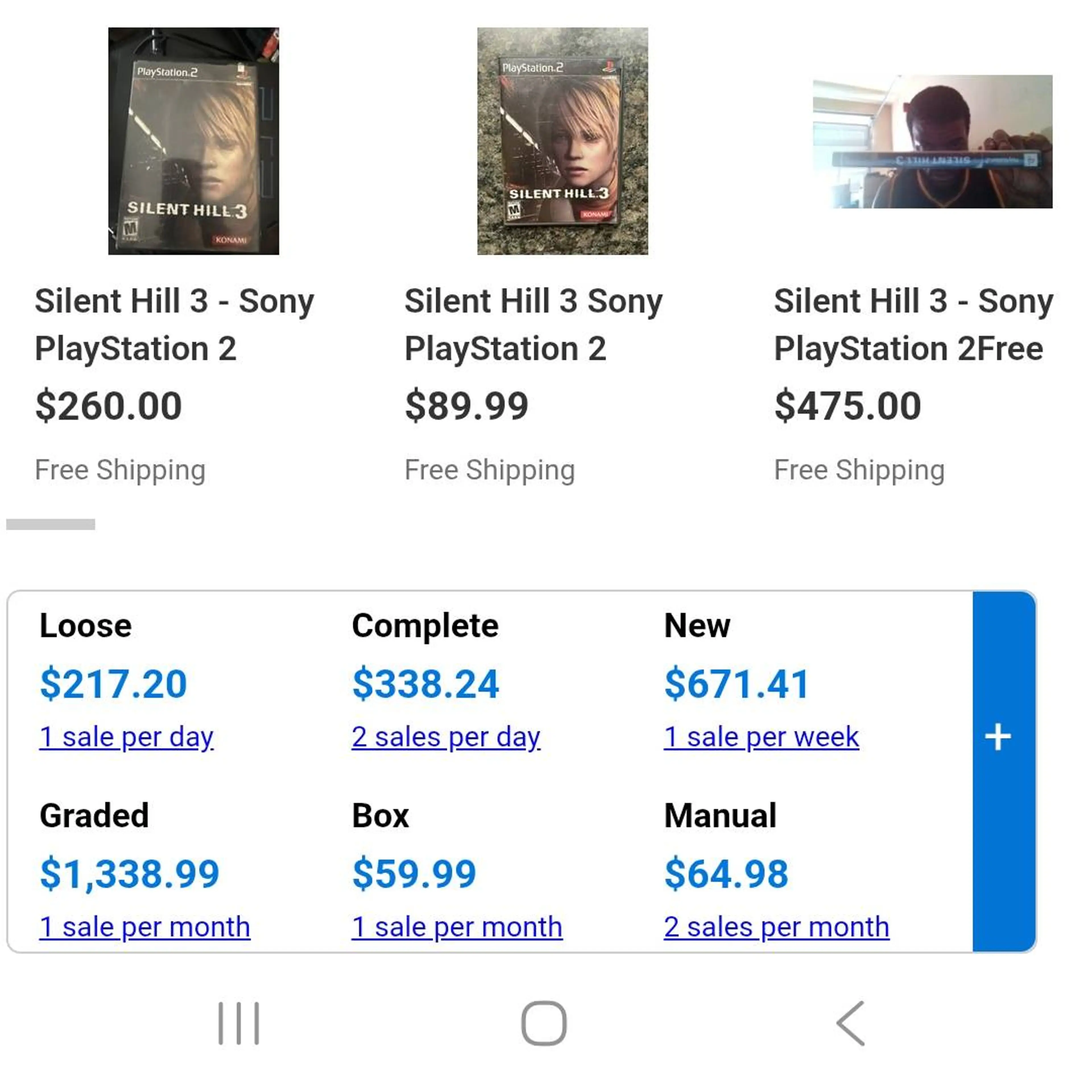Image resolution: width=1092 pixels, height=1092 pixels.
Task: Click the gray horizontal scrollbar under listings
Action: [x=50, y=524]
